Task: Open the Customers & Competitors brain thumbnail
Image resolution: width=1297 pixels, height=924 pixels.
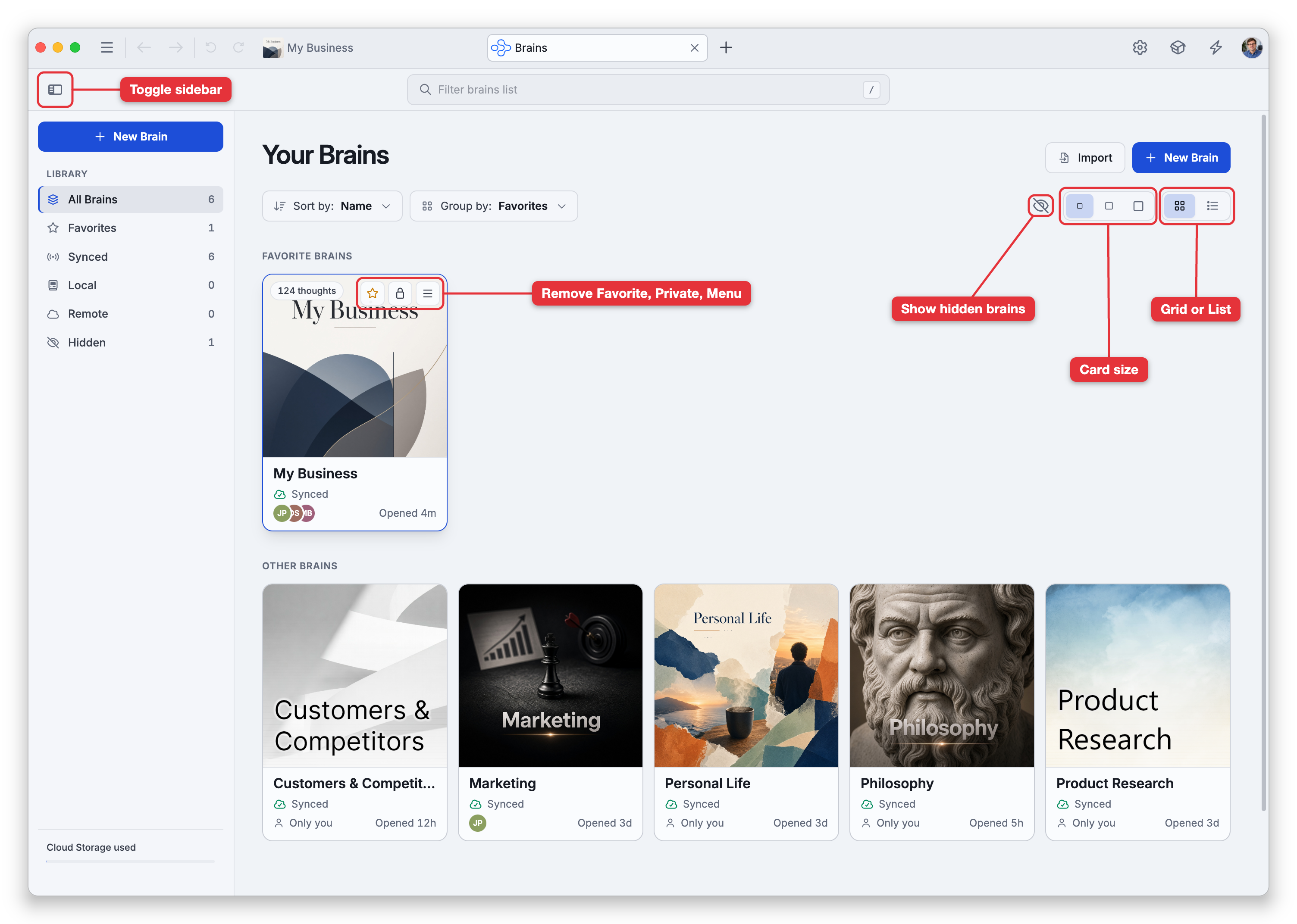Action: [354, 676]
